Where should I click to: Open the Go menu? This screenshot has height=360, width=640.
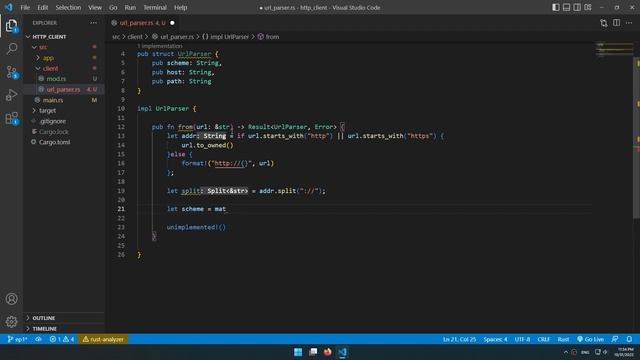pyautogui.click(x=113, y=7)
